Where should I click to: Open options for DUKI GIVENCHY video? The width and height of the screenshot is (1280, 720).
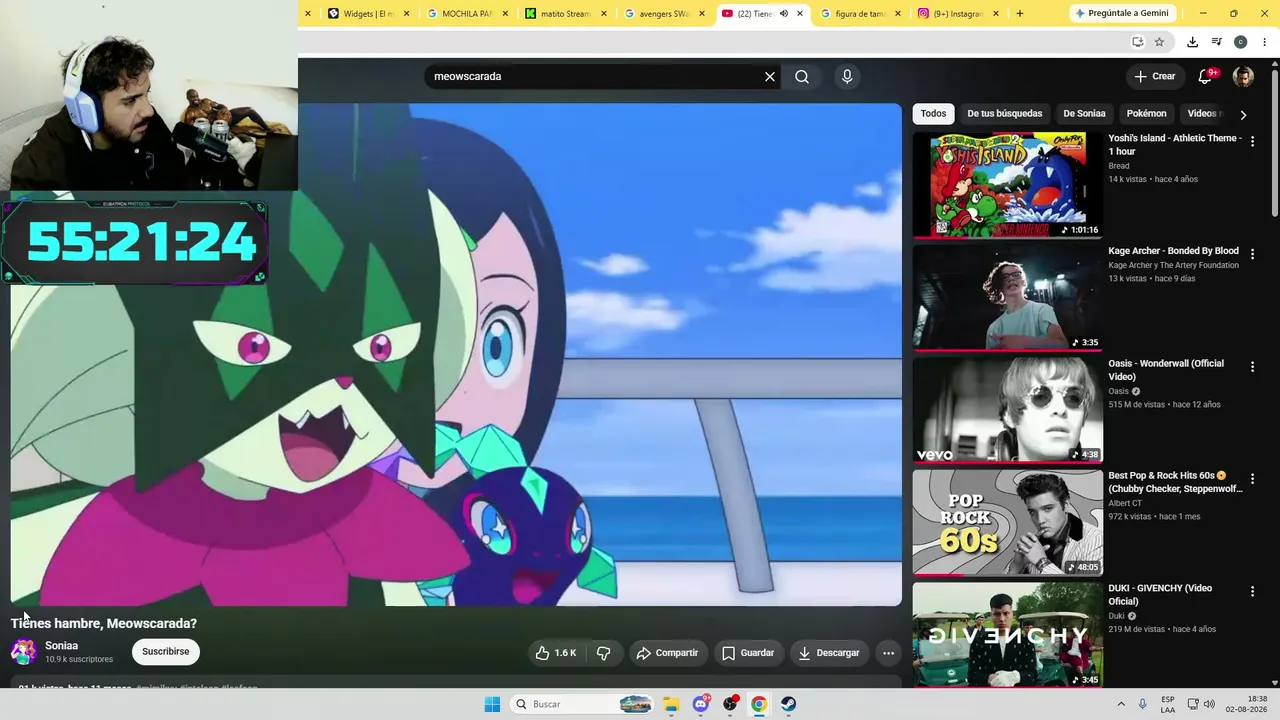(x=1252, y=592)
